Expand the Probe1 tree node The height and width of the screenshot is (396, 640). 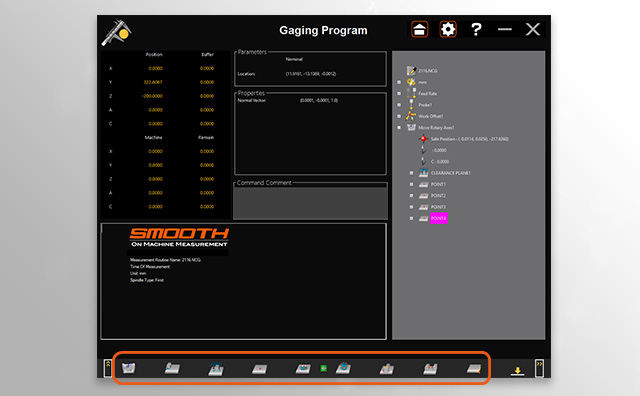399,105
